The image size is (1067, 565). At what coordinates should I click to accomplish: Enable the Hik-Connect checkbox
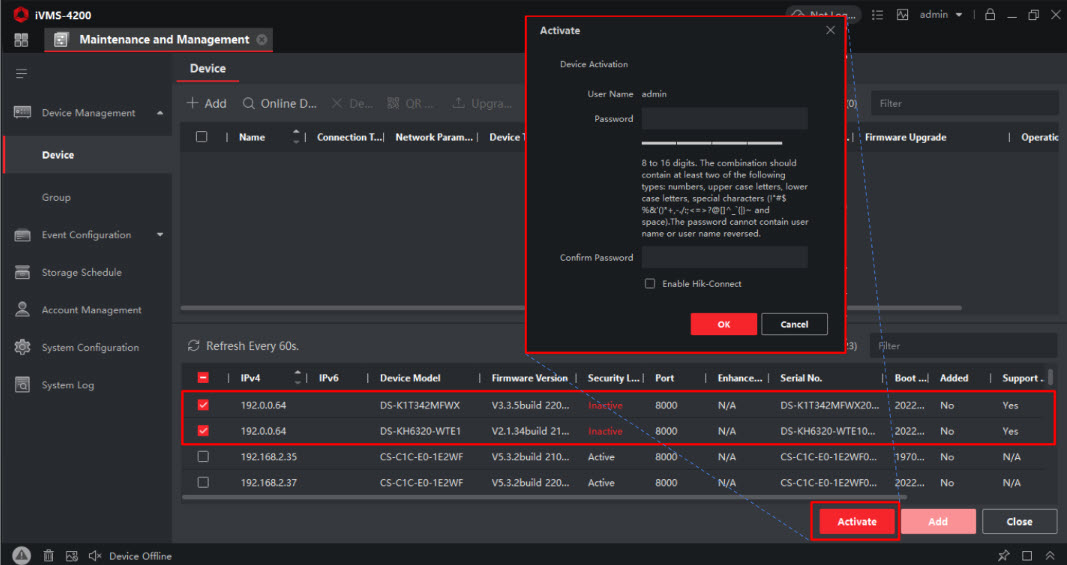pos(650,284)
